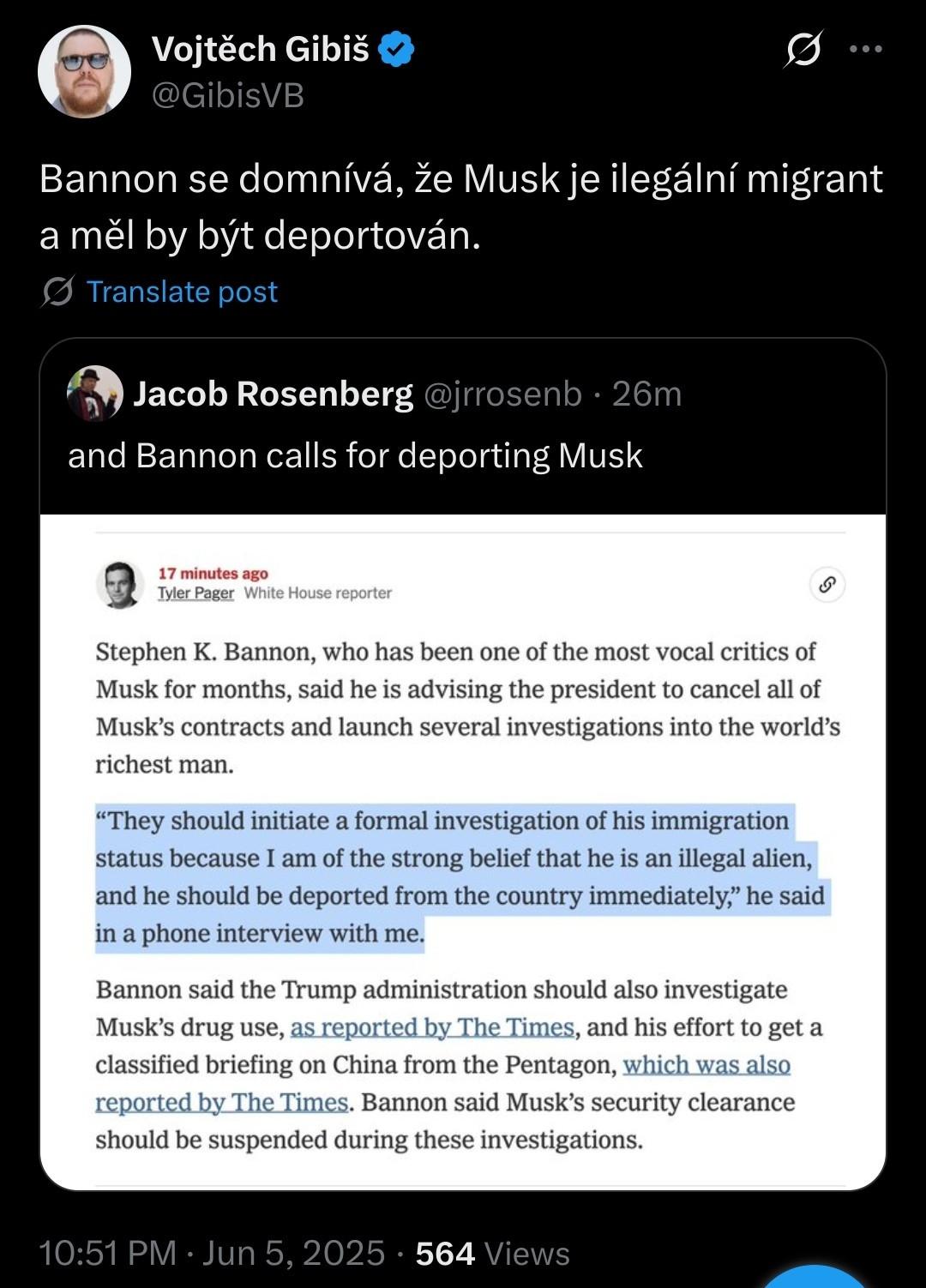Open the "as reported by The Times" link

click(432, 1027)
